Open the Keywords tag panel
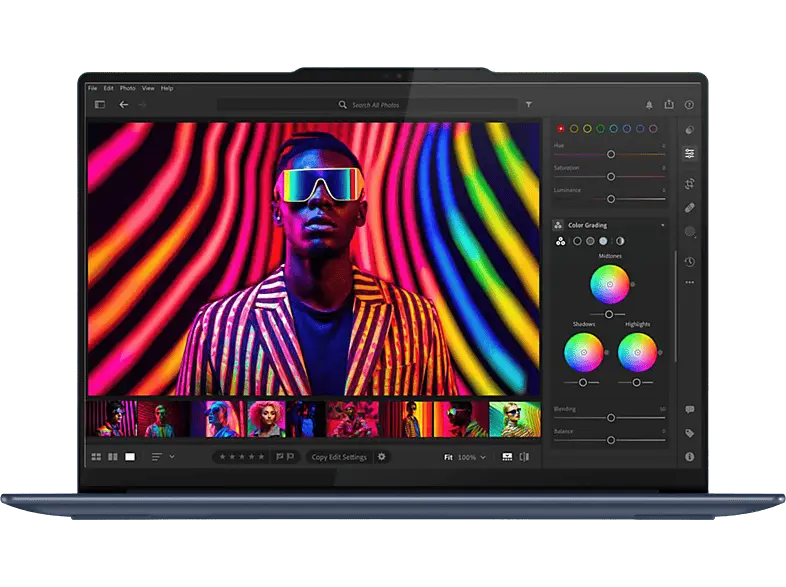Image resolution: width=786 pixels, height=587 pixels. tap(689, 433)
